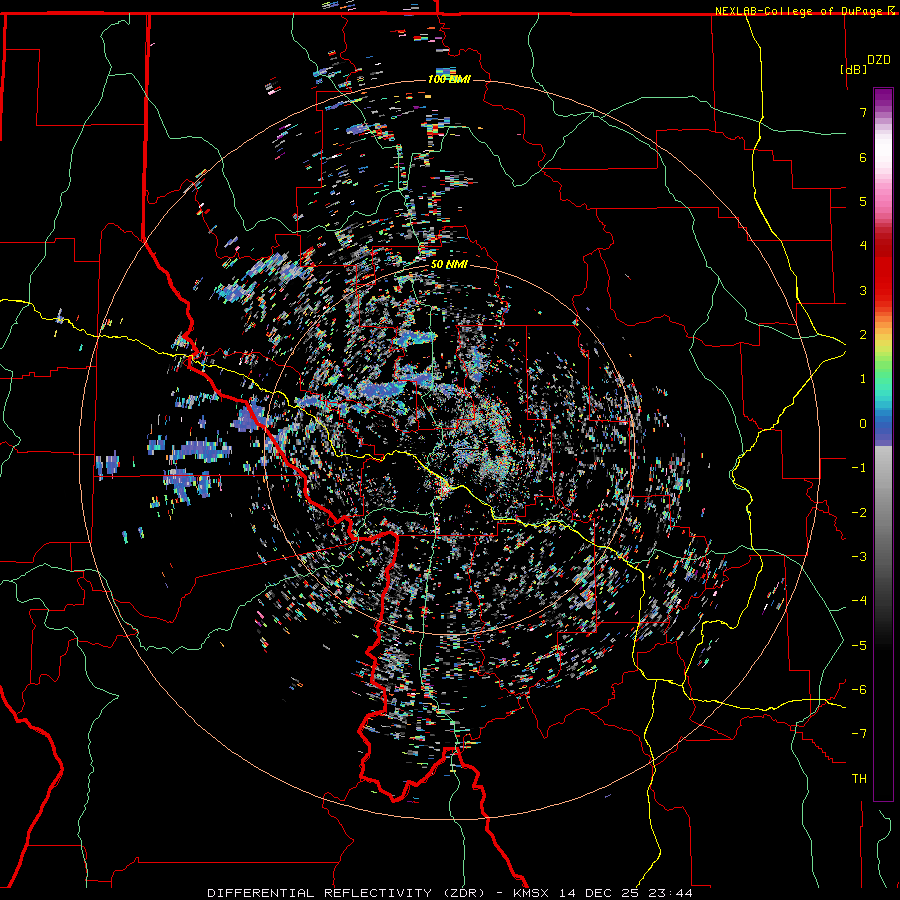The image size is (900, 900).
Task: Click the 4 tick label on color scale
Action: pos(863,245)
